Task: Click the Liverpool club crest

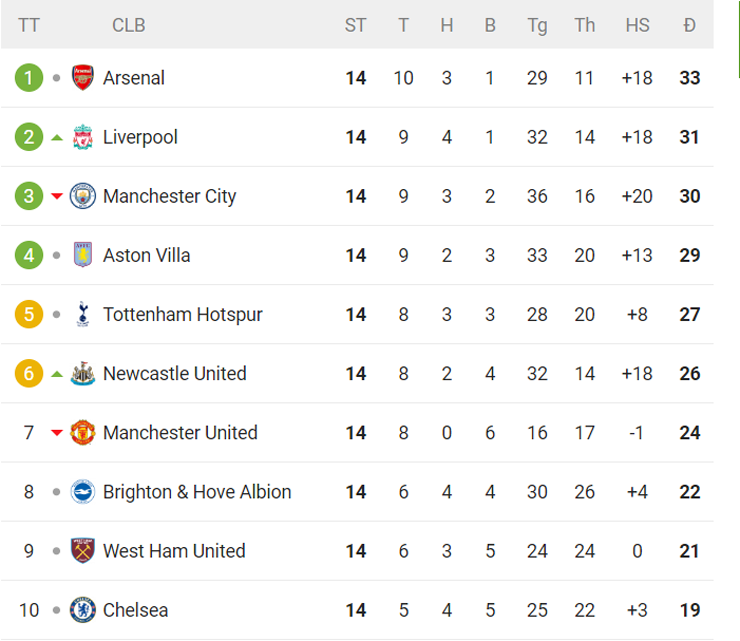Action: tap(83, 137)
